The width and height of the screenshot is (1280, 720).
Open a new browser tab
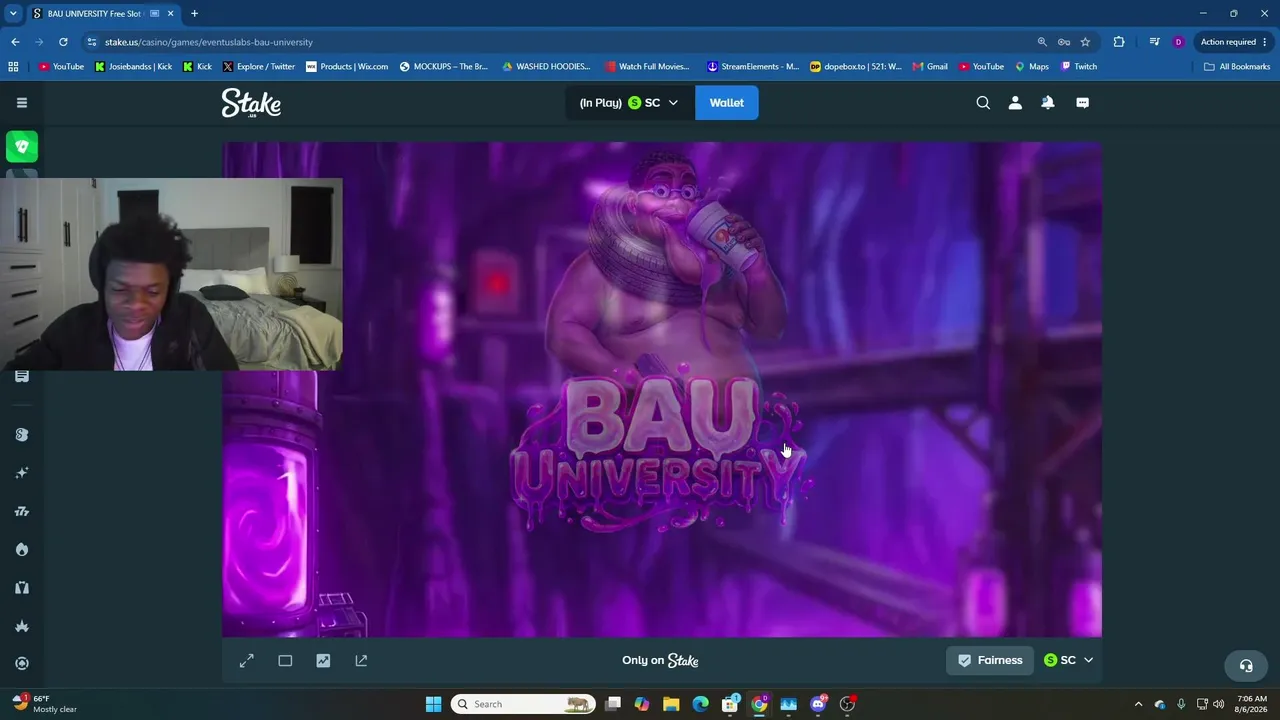[194, 14]
